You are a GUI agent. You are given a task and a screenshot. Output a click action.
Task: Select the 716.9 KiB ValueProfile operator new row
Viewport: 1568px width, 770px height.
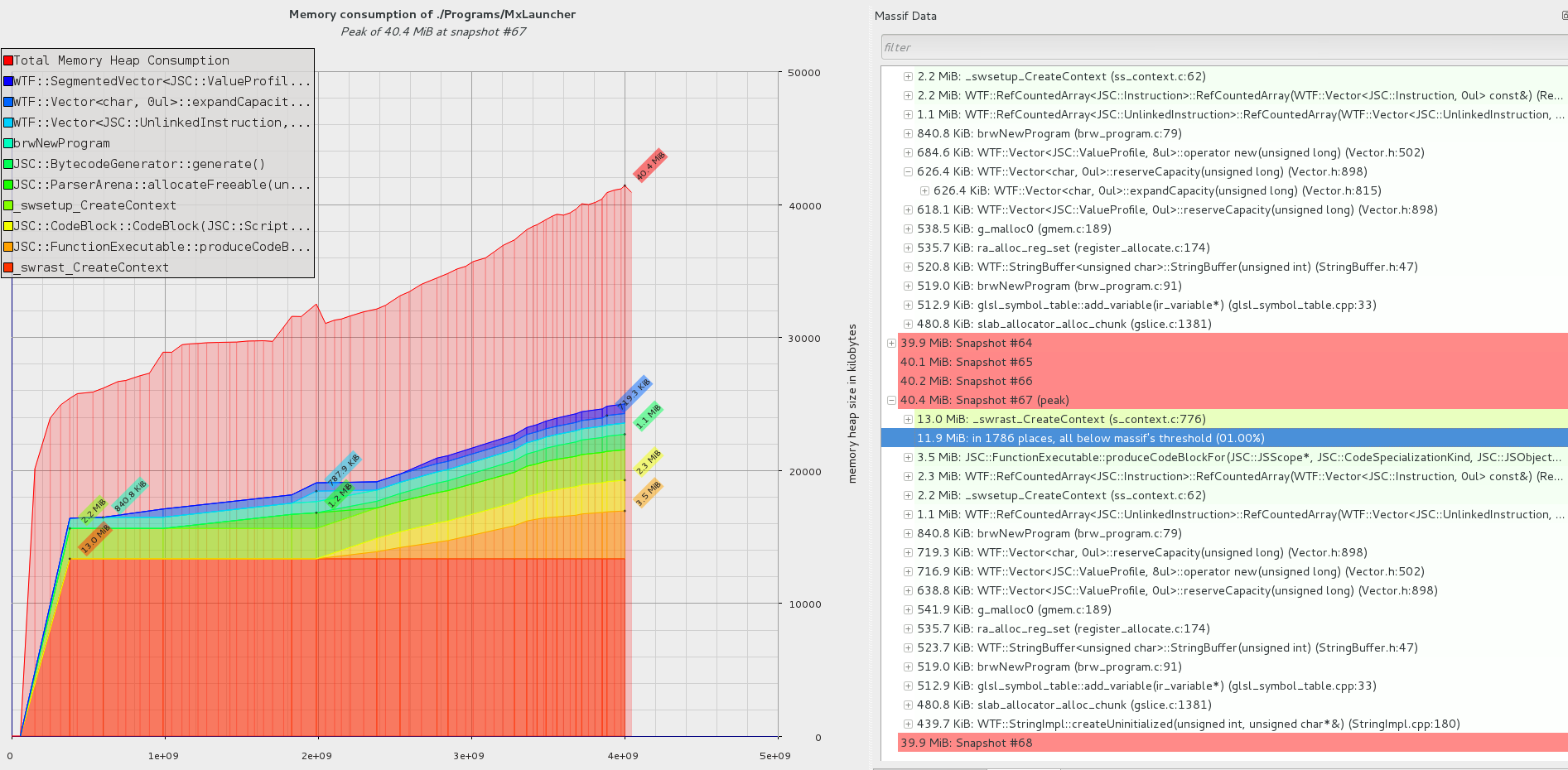1170,572
